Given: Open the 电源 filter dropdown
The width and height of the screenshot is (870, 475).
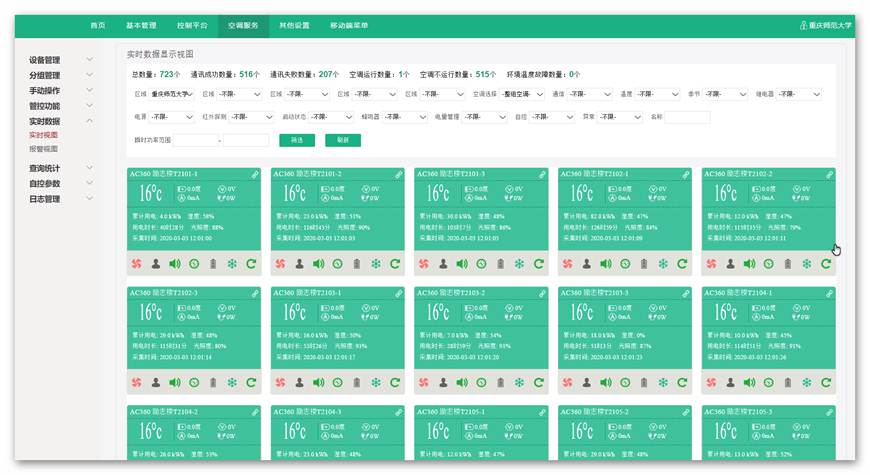Looking at the screenshot, I should click(171, 117).
